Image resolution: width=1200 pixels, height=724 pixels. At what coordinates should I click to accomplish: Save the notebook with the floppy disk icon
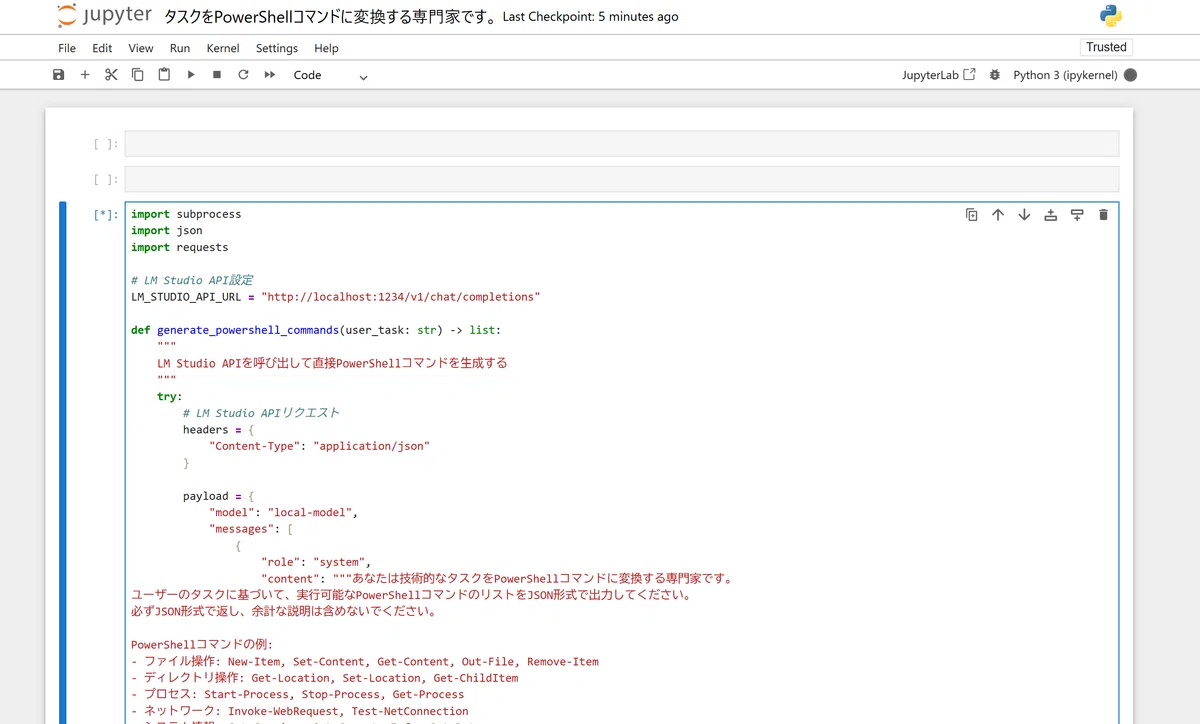(58, 75)
